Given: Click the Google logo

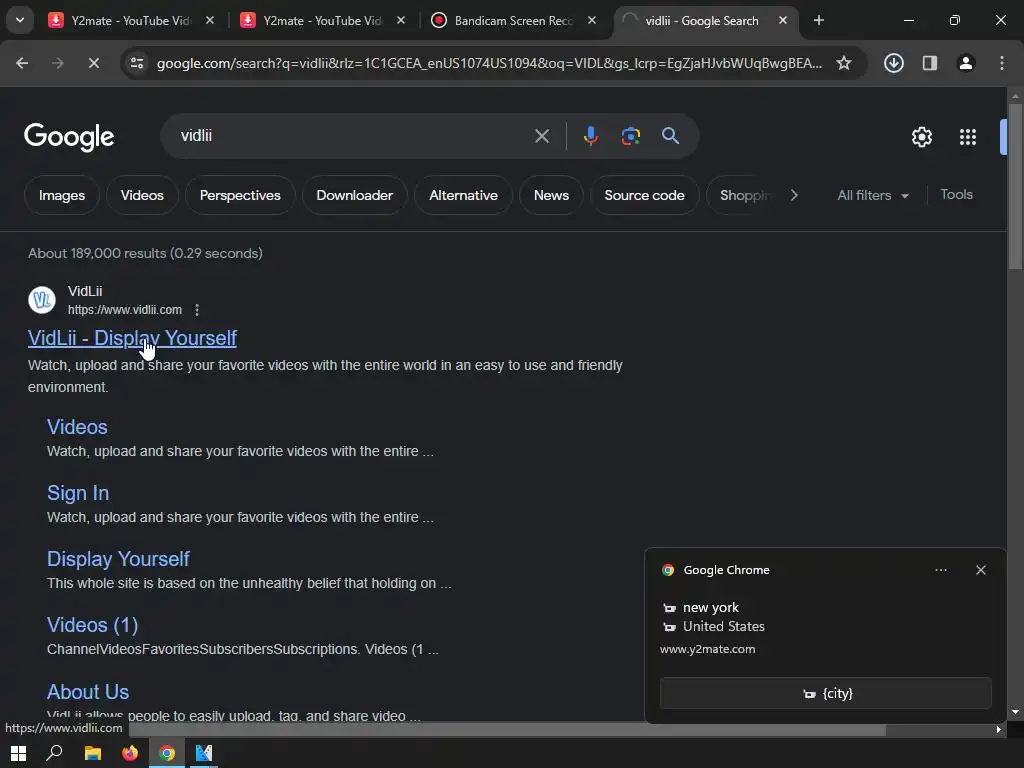Looking at the screenshot, I should pos(69,136).
